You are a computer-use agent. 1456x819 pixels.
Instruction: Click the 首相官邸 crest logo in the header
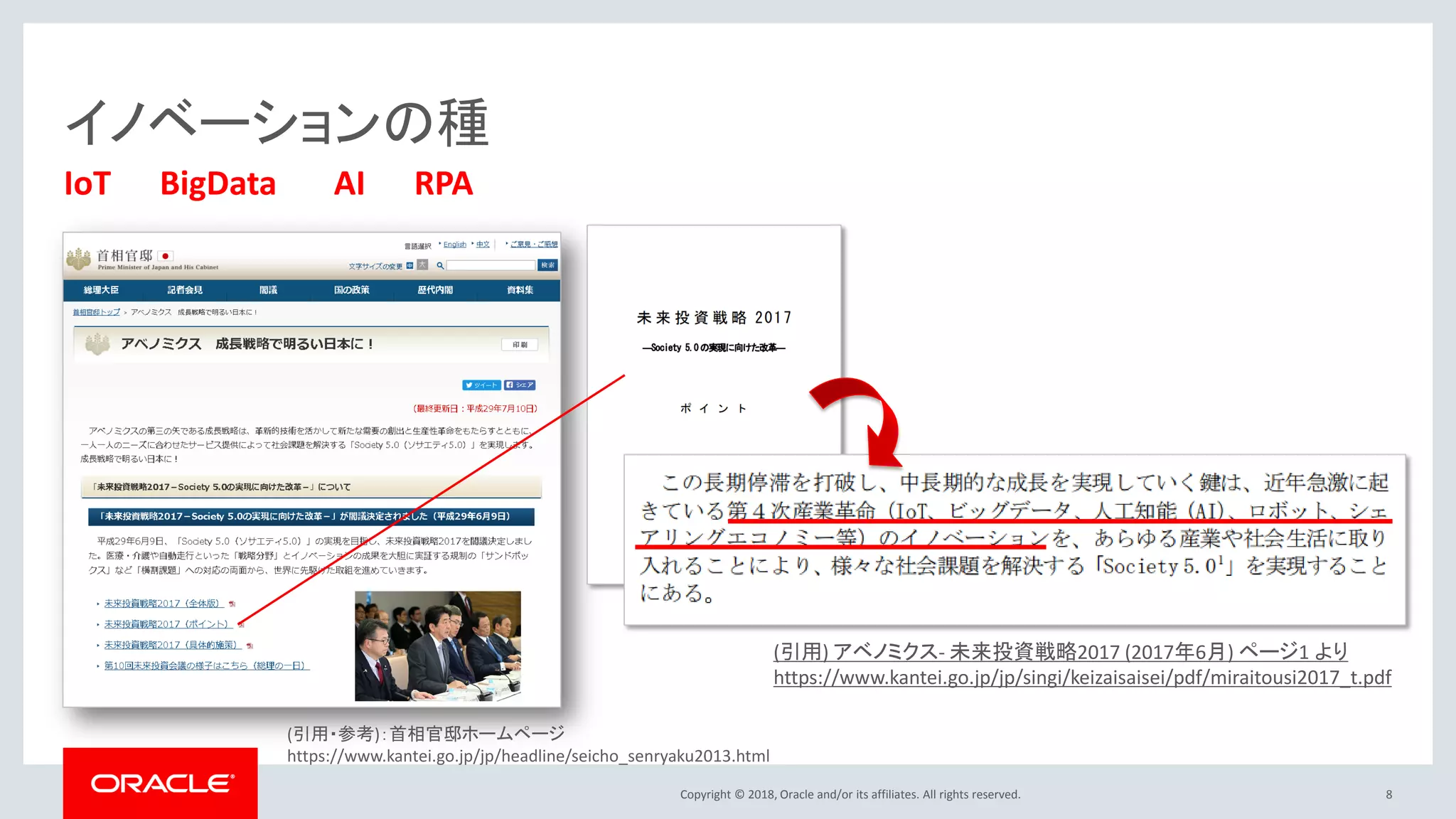tap(78, 259)
